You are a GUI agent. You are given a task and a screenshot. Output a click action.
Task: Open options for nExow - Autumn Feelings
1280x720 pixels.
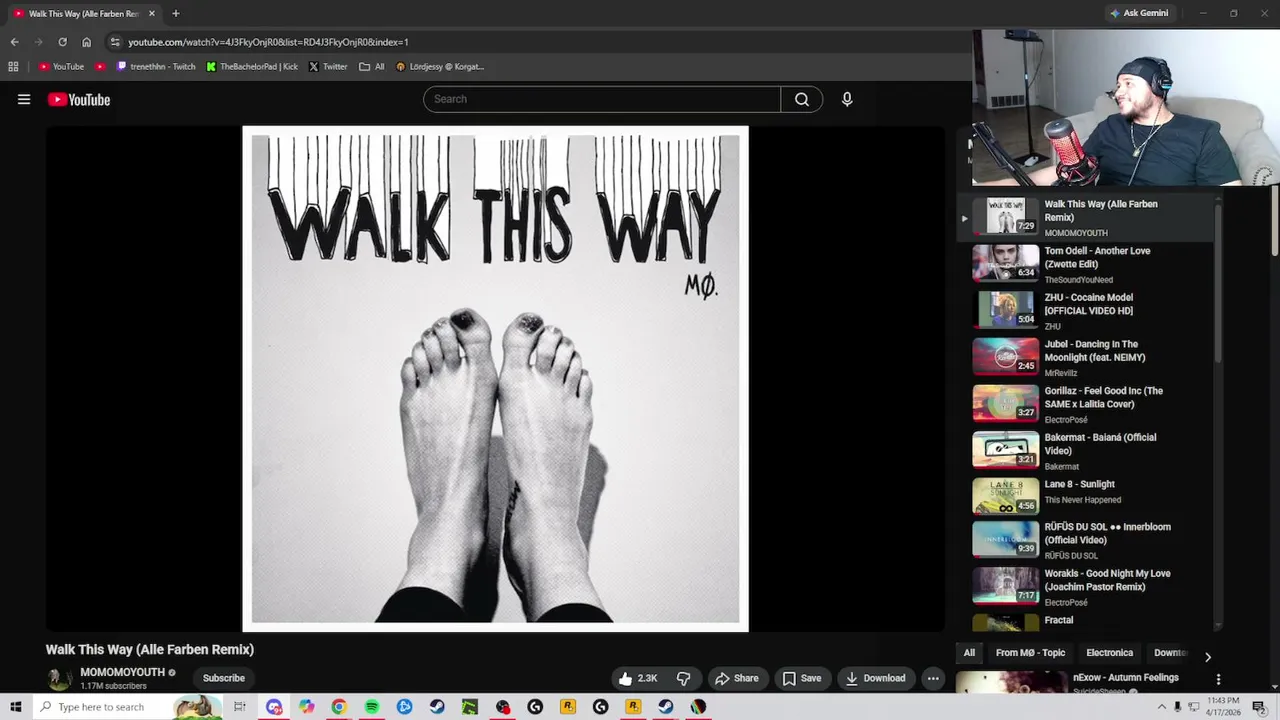pyautogui.click(x=1218, y=680)
